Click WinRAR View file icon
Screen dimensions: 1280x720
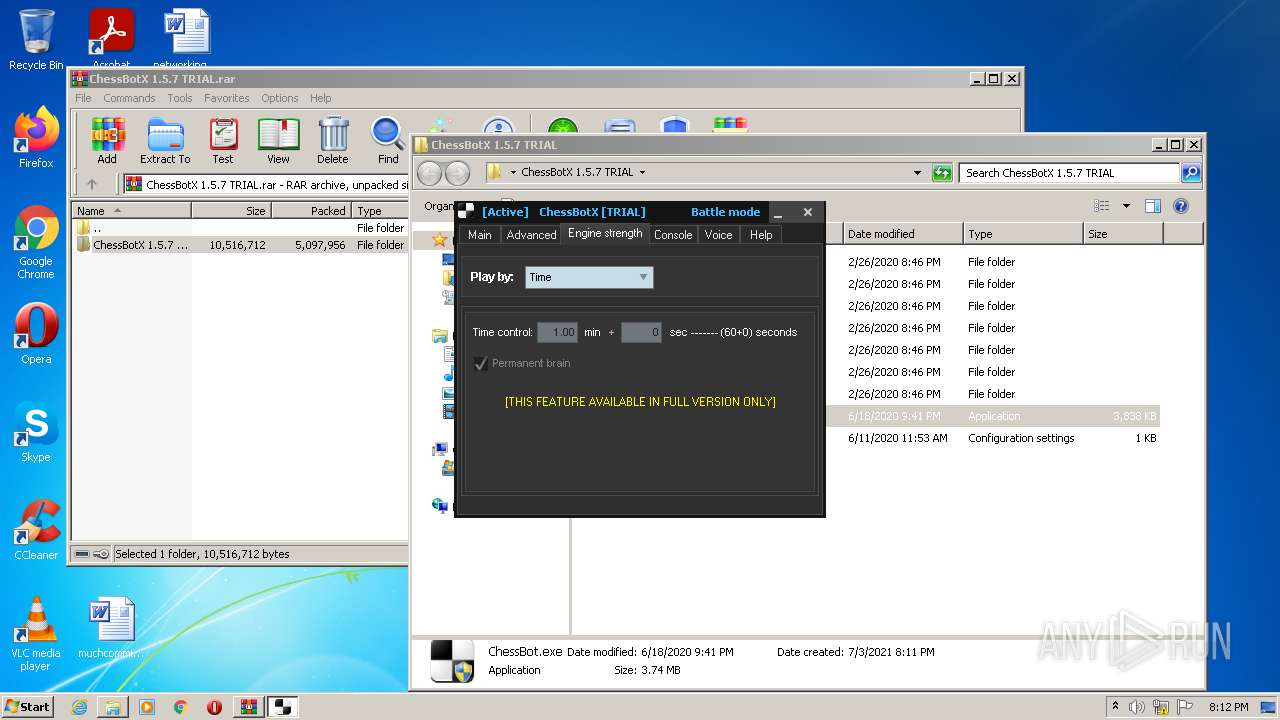[278, 140]
